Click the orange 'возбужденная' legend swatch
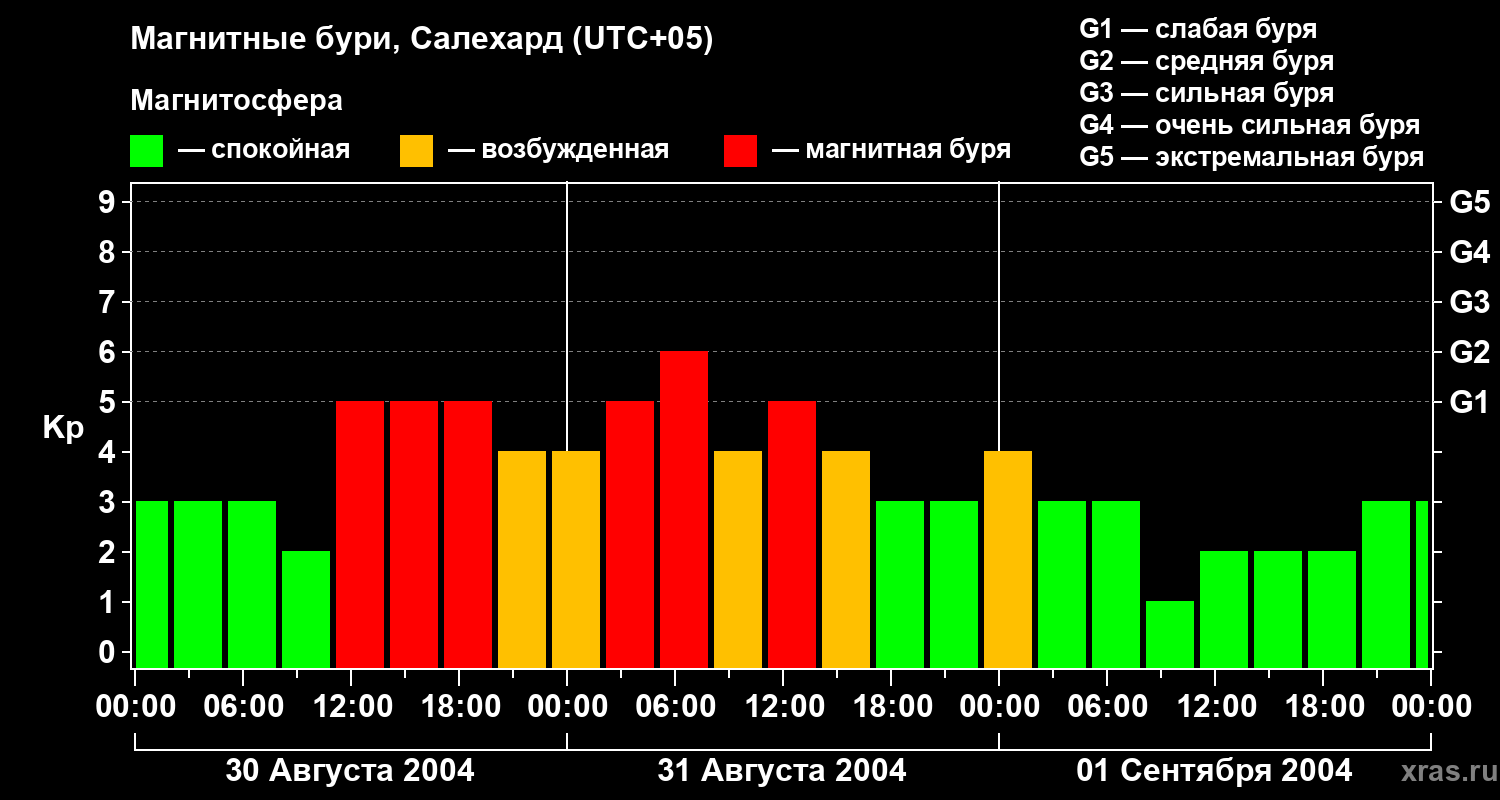The image size is (1500, 800). tap(416, 151)
